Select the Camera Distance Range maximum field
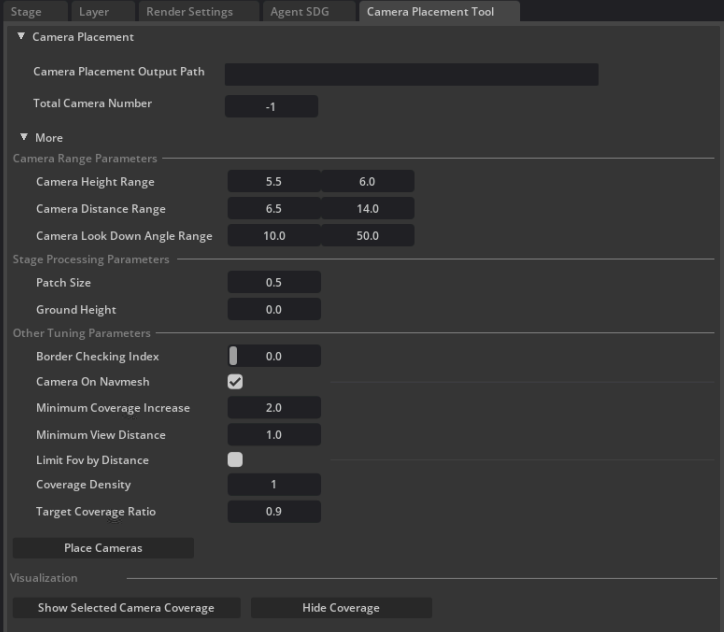724x632 pixels. (x=367, y=209)
